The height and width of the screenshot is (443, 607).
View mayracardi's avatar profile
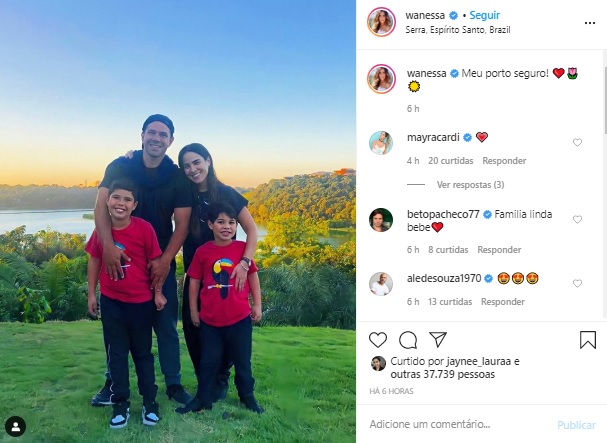(x=381, y=143)
